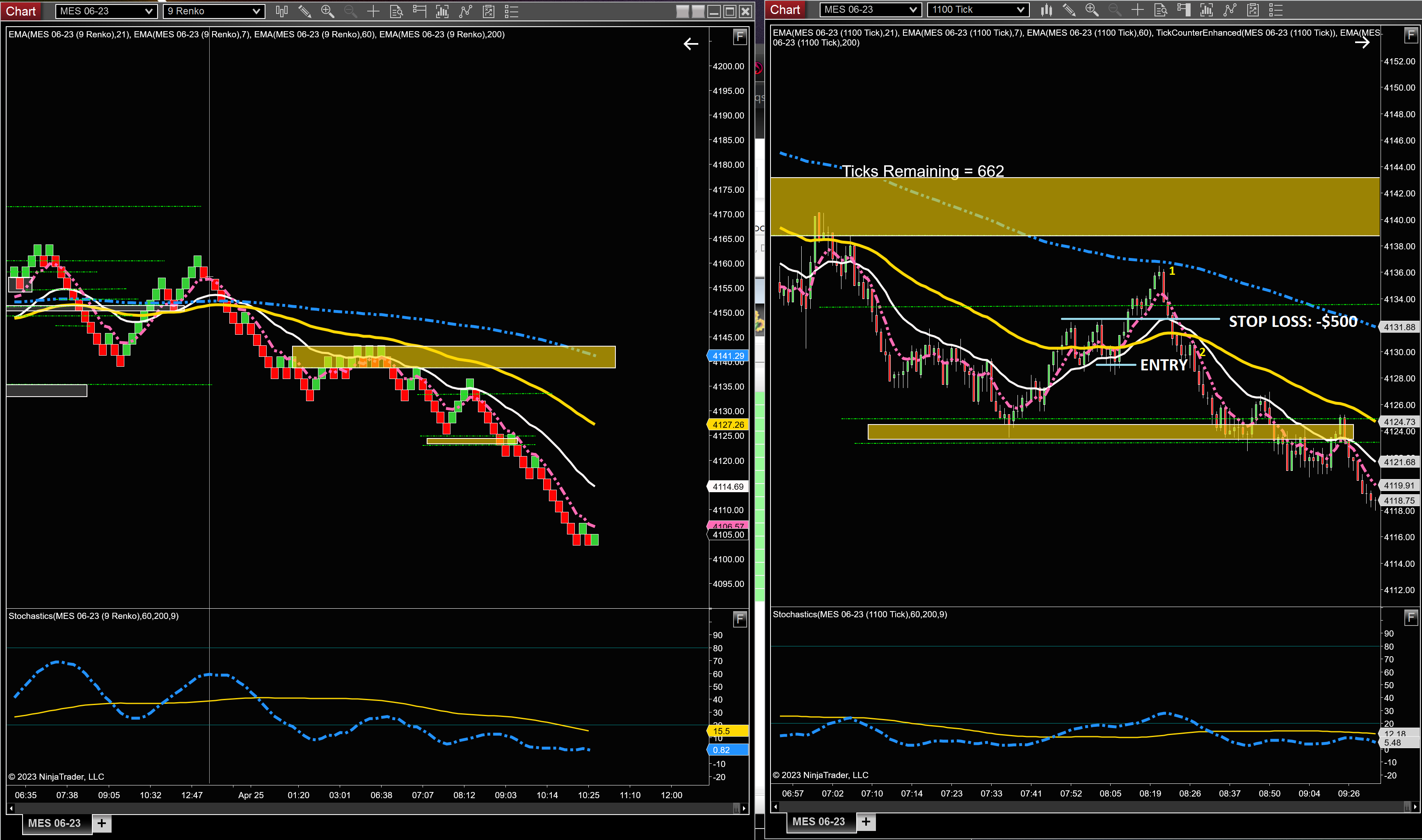The image size is (1422, 840).
Task: Click the Apr 25 date label on Renko axis
Action: [251, 795]
